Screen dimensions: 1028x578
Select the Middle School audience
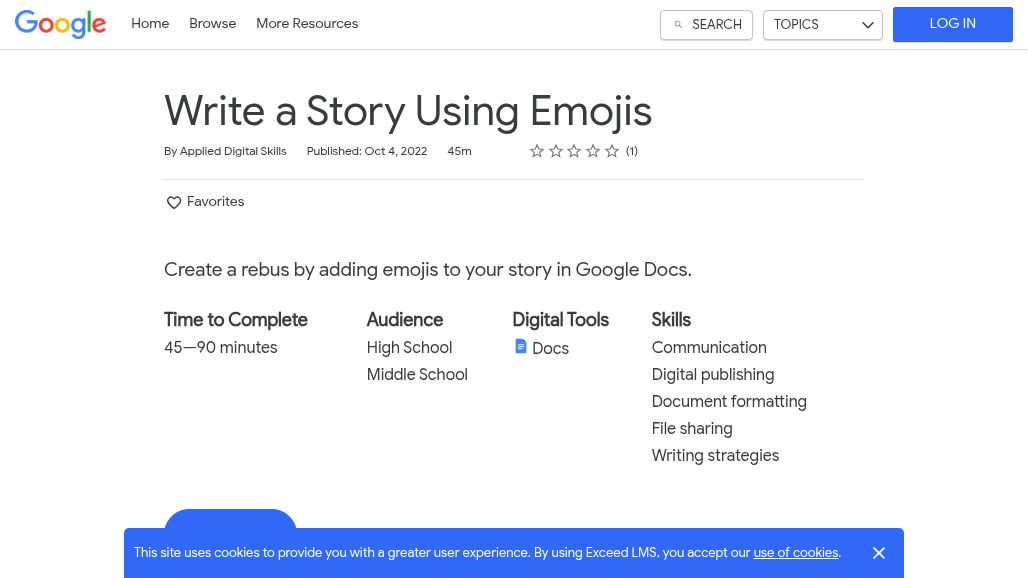click(417, 374)
